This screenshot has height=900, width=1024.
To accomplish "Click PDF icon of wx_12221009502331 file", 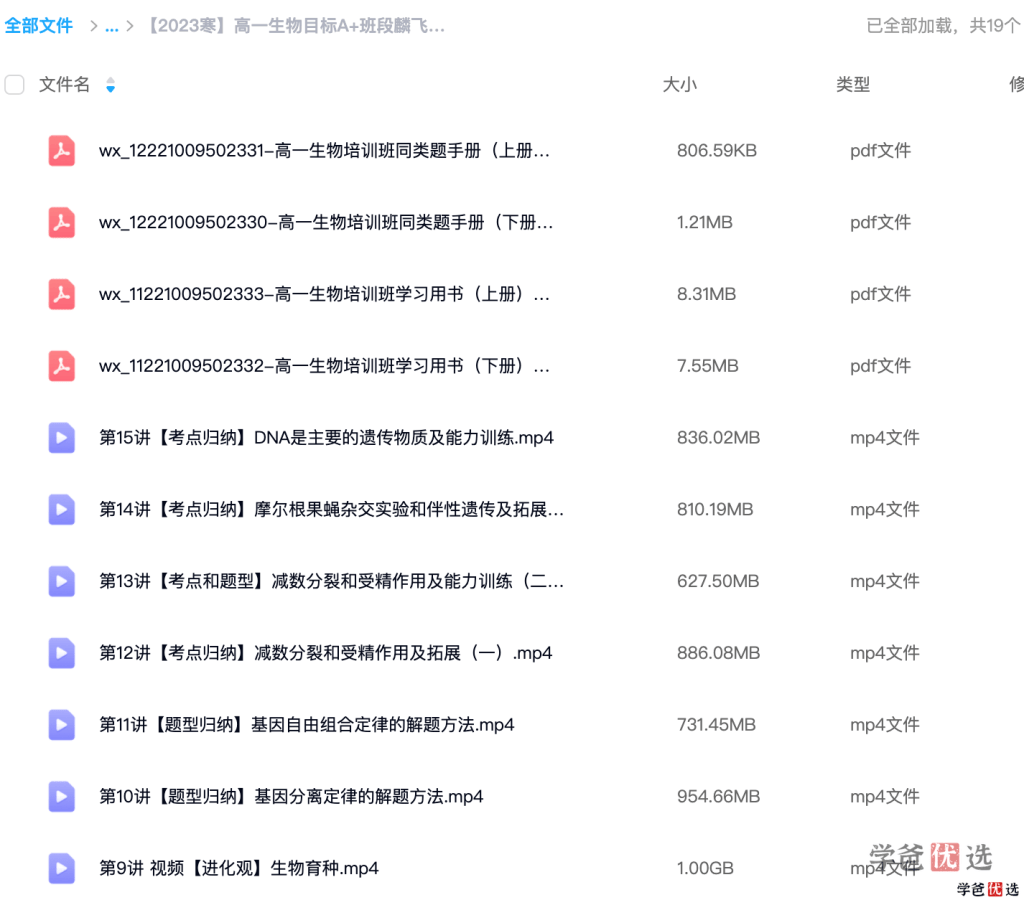I will pyautogui.click(x=61, y=150).
